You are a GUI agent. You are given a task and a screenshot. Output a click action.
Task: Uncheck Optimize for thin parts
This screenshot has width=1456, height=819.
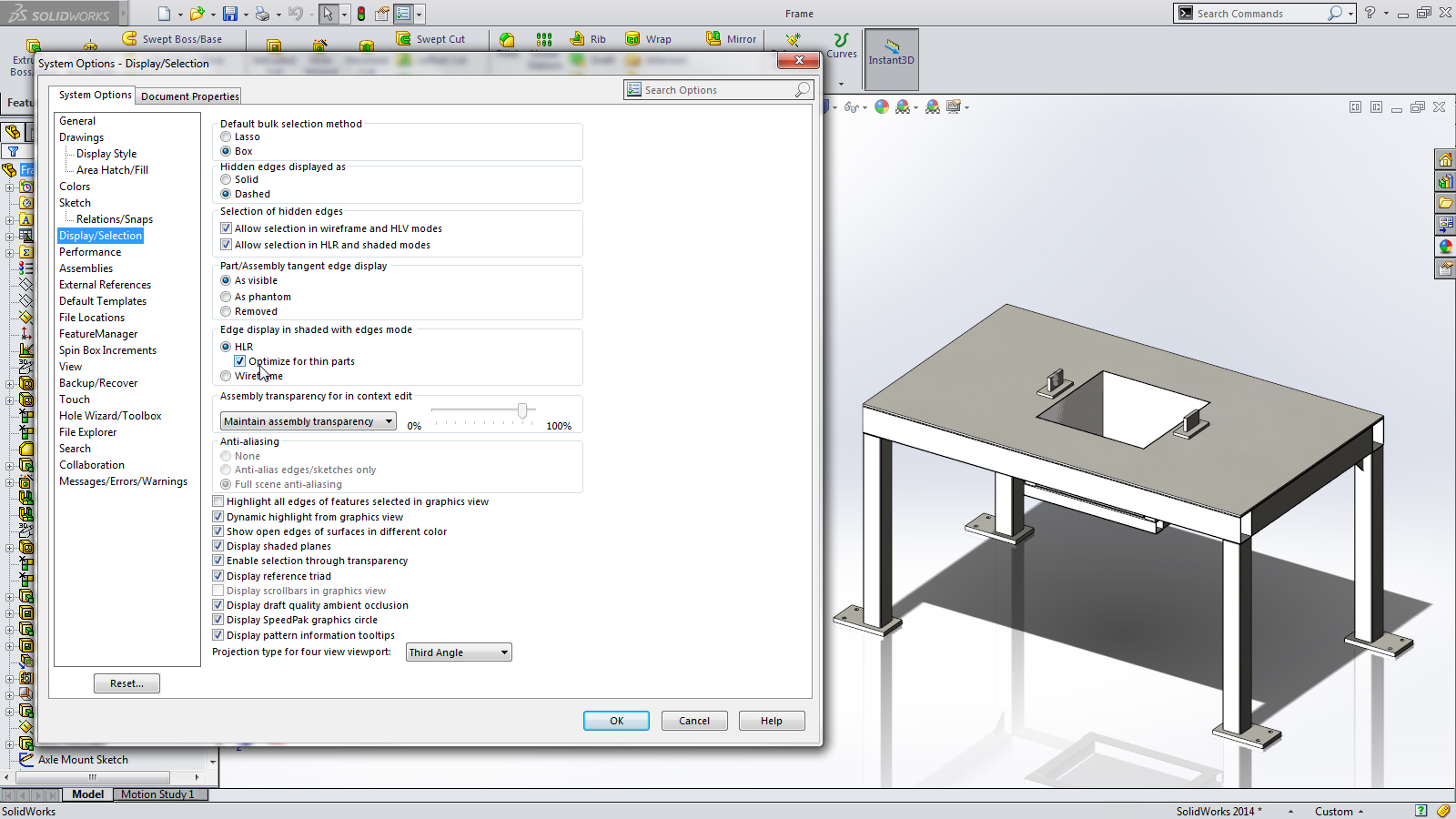pos(240,361)
